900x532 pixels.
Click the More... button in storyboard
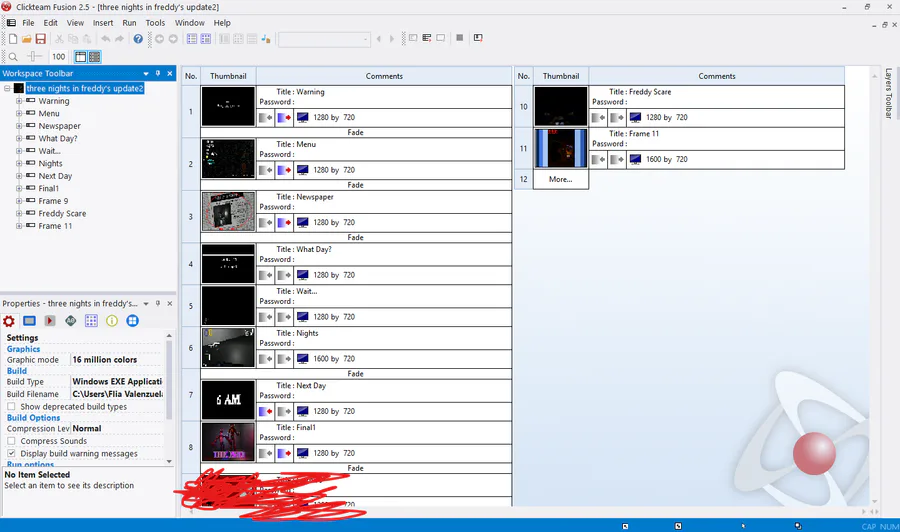point(560,180)
